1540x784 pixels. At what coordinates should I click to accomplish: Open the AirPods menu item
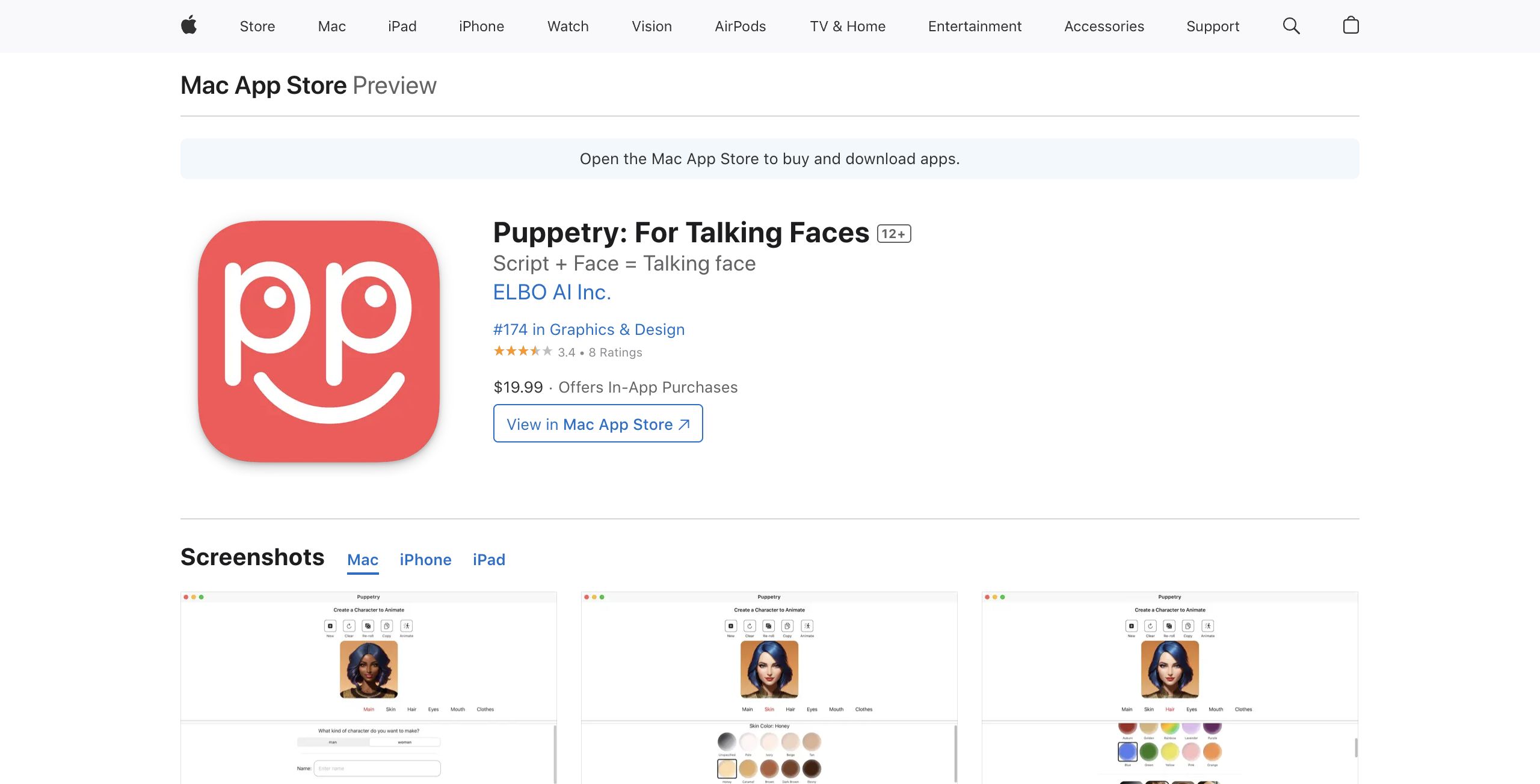coord(740,26)
